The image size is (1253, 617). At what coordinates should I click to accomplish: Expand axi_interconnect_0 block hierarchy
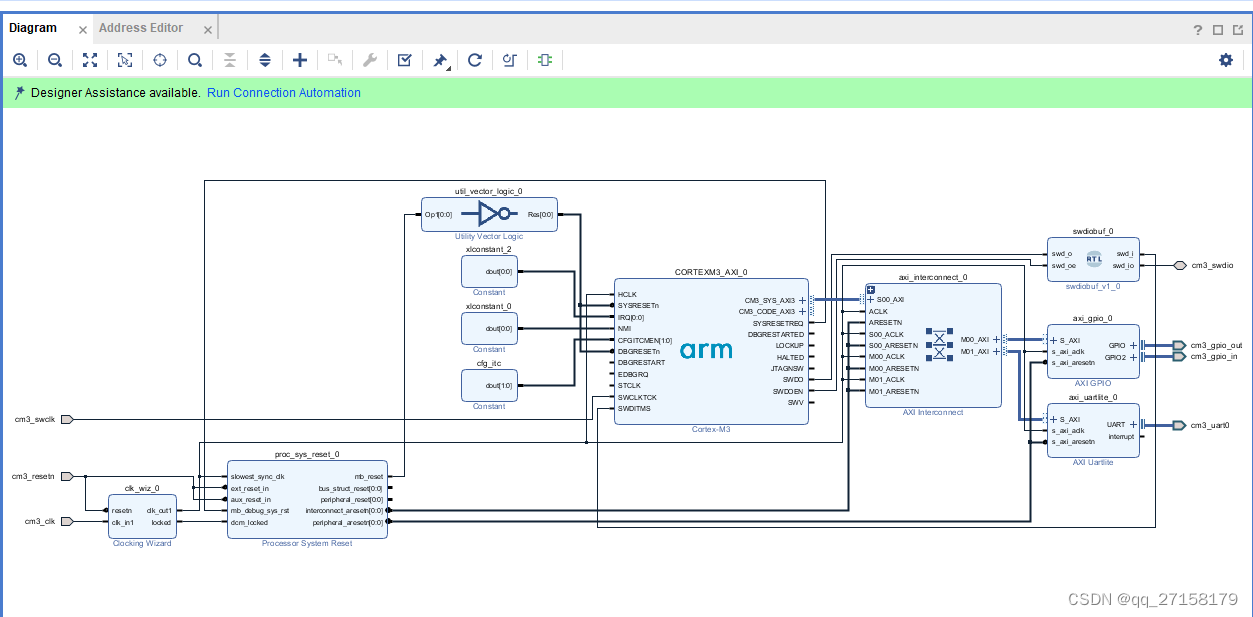point(871,289)
